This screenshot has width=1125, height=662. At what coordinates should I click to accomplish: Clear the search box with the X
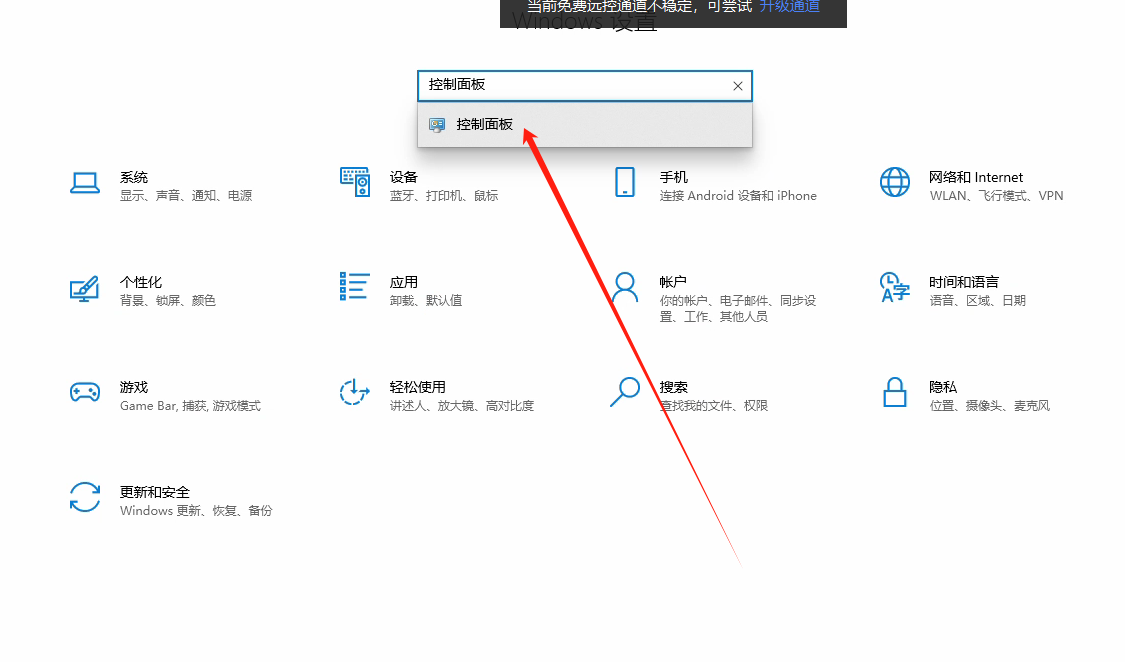coord(737,86)
